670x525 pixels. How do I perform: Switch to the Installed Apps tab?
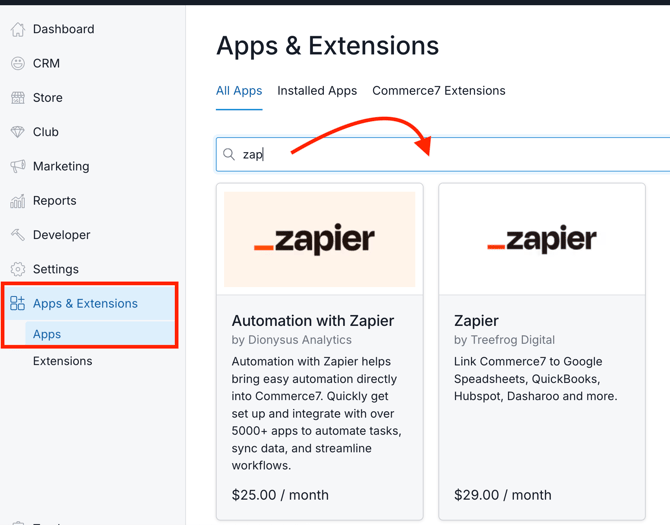click(317, 91)
